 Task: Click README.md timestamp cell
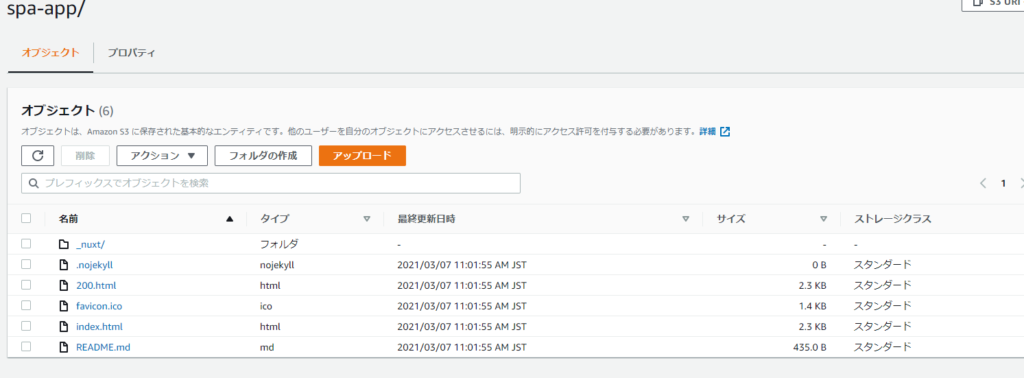[462, 347]
